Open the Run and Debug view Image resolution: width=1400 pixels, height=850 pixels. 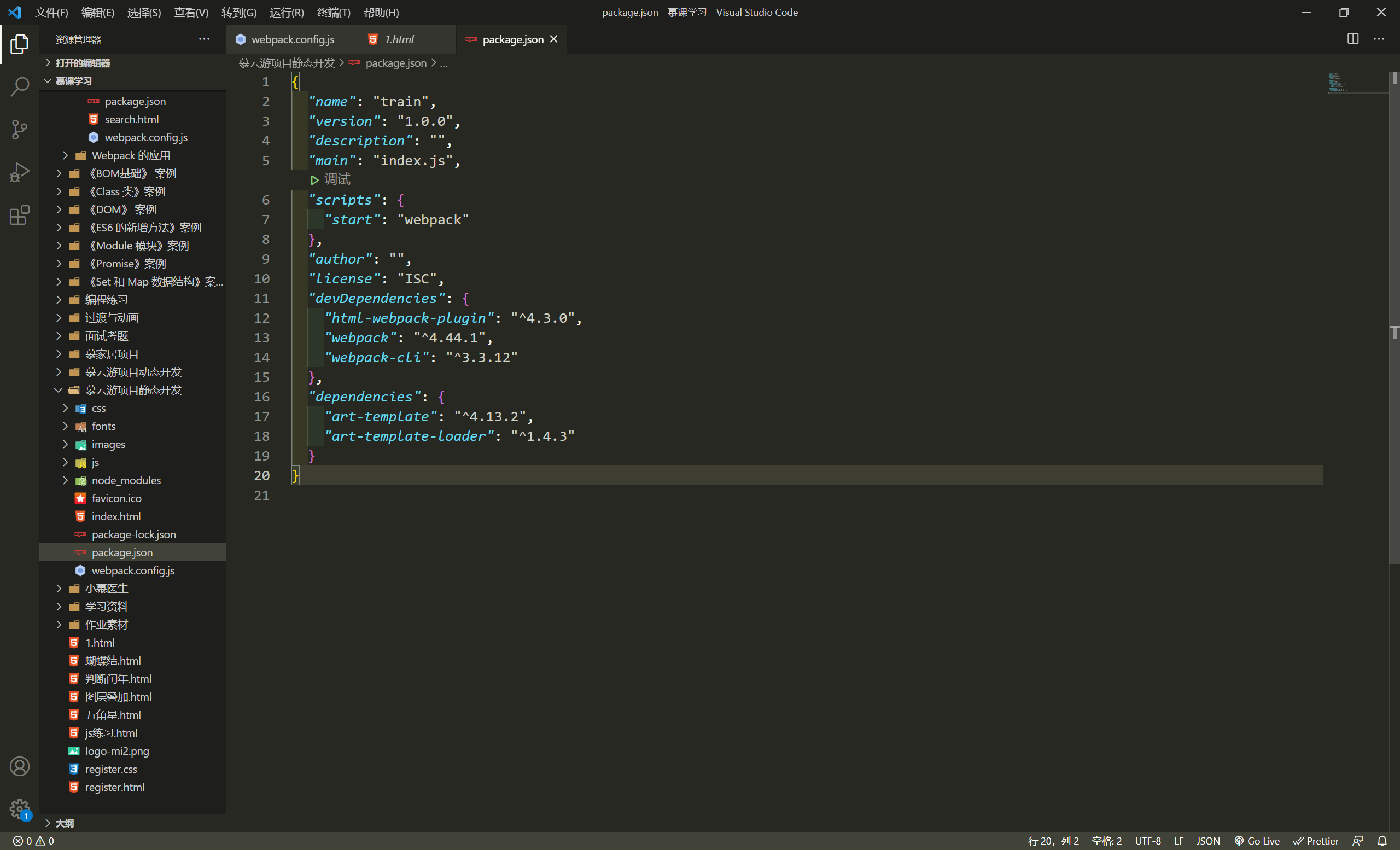[x=19, y=172]
